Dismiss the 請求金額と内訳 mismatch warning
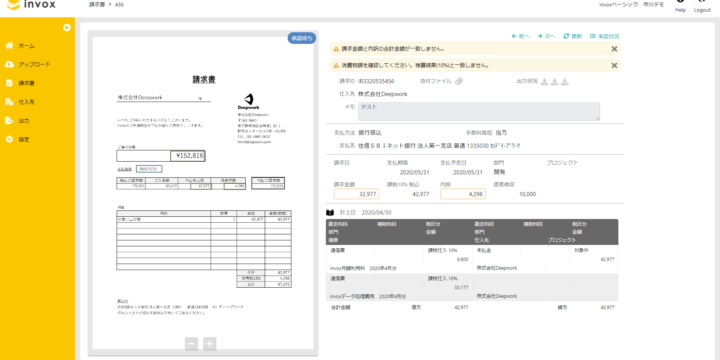Viewport: 720px width, 360px height. 614,49
